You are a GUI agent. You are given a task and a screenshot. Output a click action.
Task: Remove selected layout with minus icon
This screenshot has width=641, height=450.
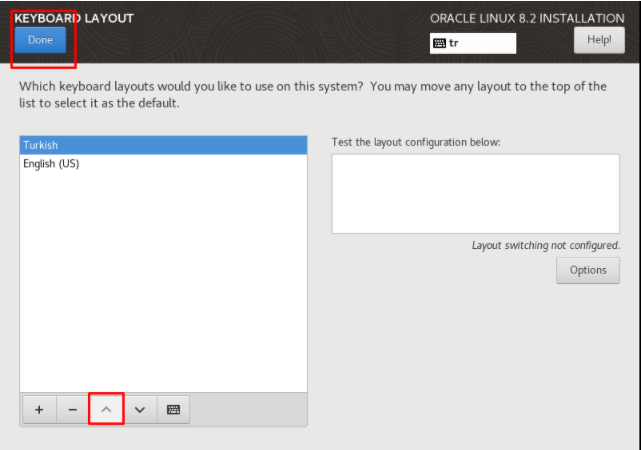click(x=73, y=410)
